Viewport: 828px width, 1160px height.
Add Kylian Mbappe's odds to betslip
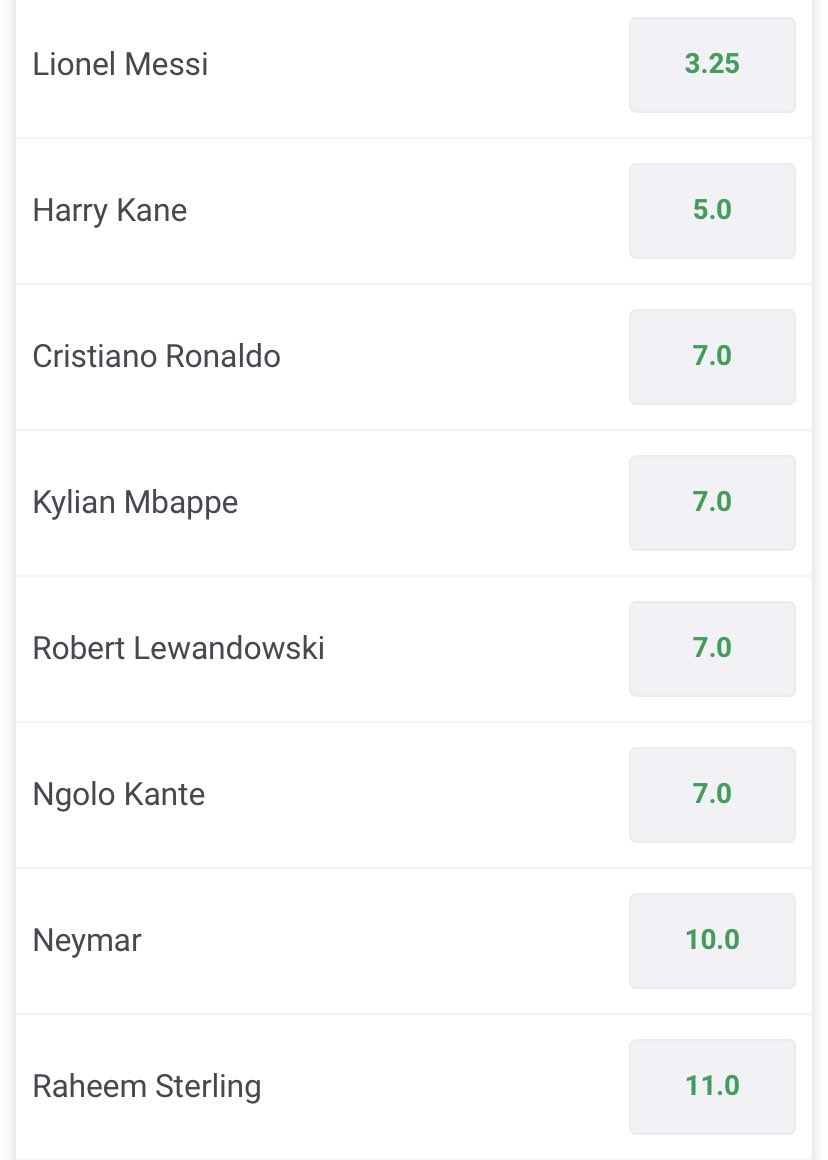(712, 503)
